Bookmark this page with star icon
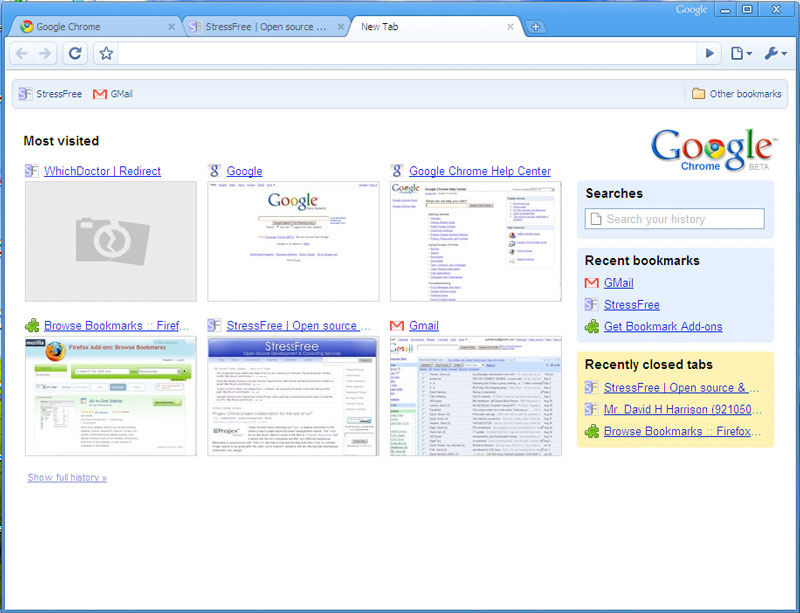 pyautogui.click(x=106, y=53)
